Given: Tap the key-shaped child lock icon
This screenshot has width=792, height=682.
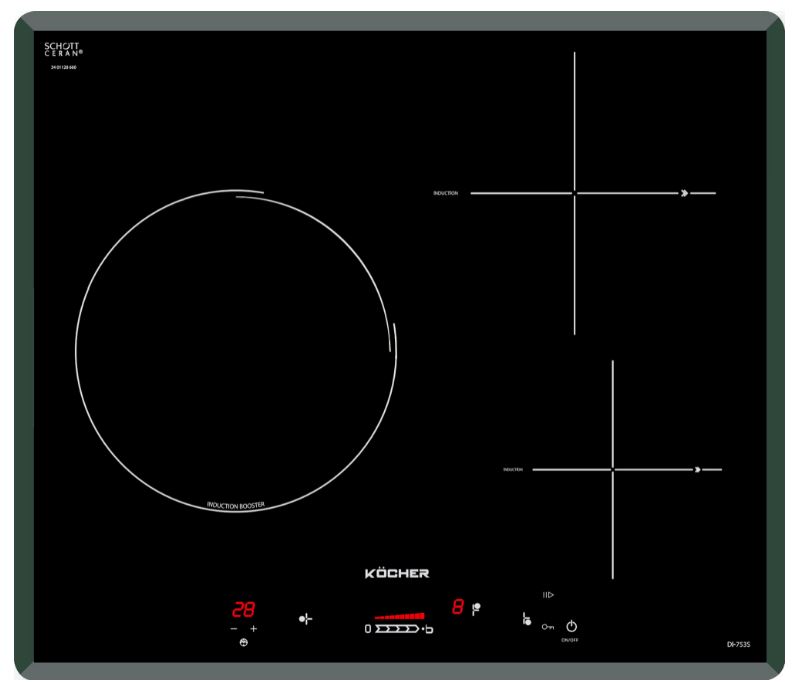Looking at the screenshot, I should point(548,627).
